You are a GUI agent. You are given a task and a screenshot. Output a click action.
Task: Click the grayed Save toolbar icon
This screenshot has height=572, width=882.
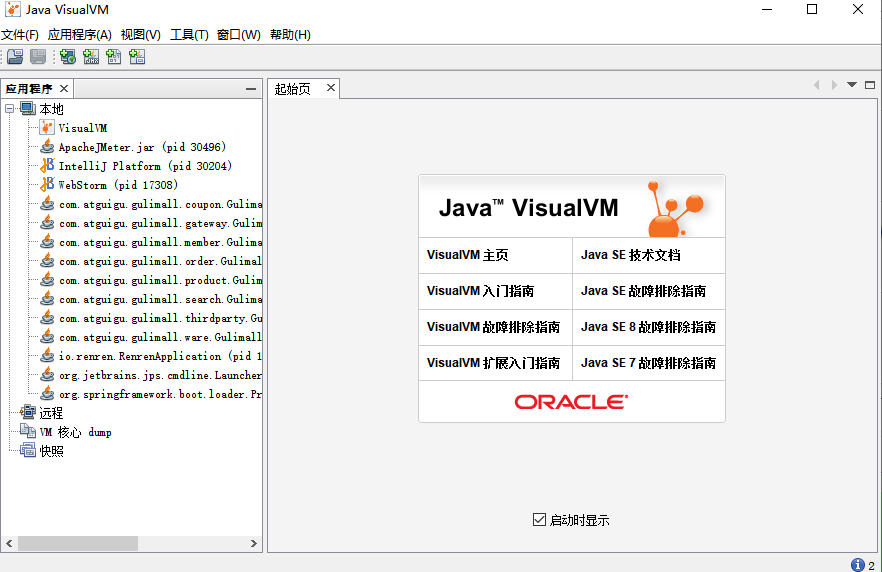(x=38, y=57)
